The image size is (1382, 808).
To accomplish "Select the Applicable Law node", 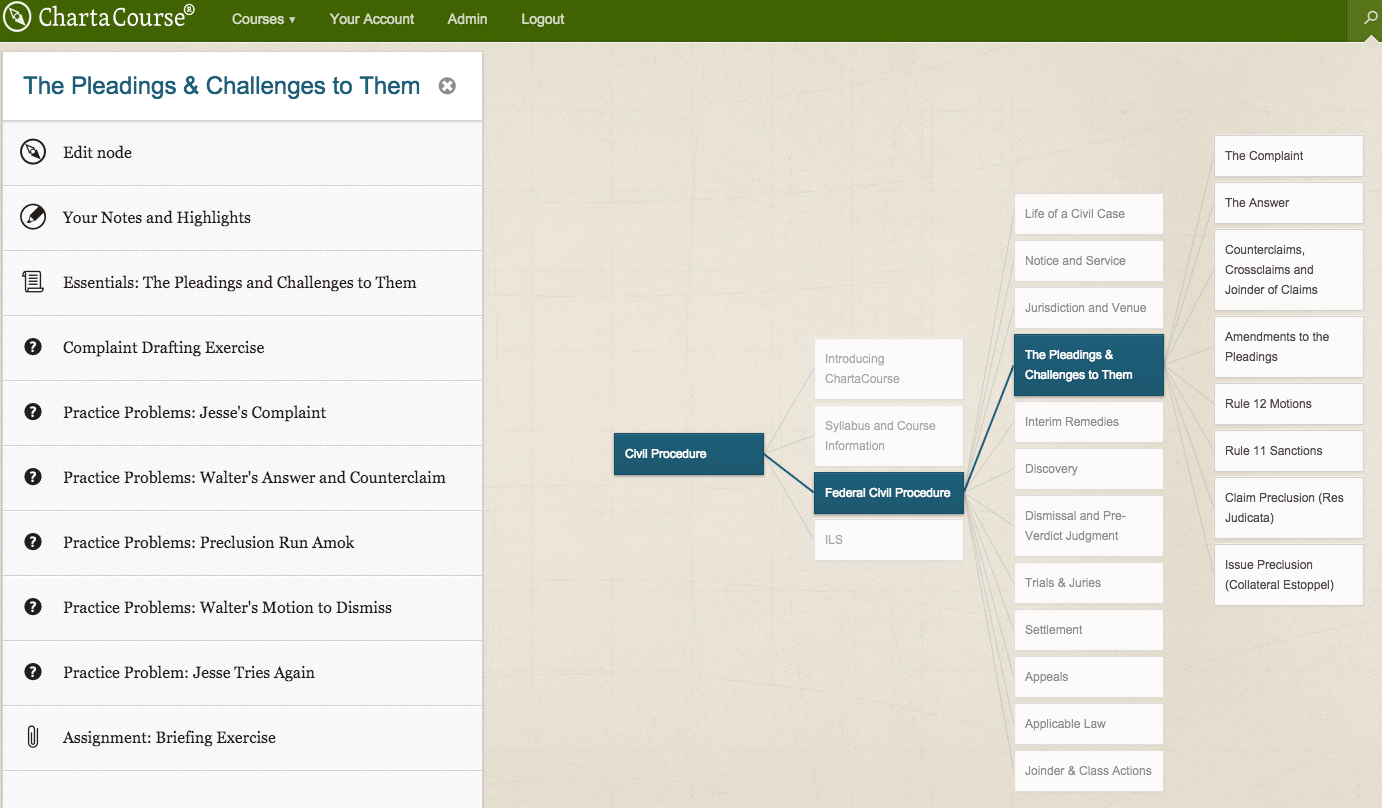I will [x=1089, y=724].
